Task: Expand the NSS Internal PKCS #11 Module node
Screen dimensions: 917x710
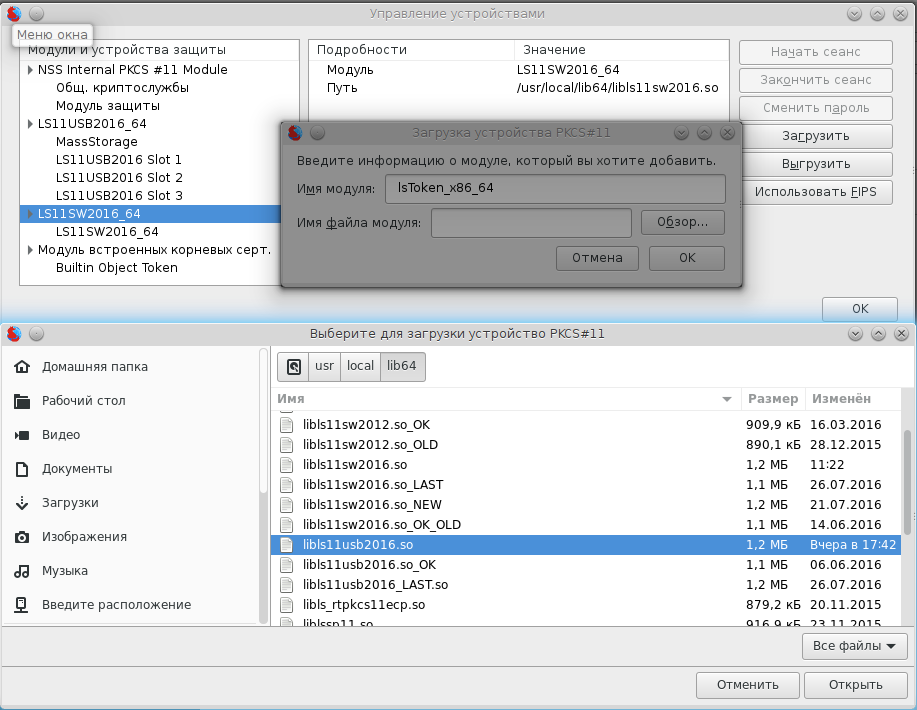Action: [30, 70]
